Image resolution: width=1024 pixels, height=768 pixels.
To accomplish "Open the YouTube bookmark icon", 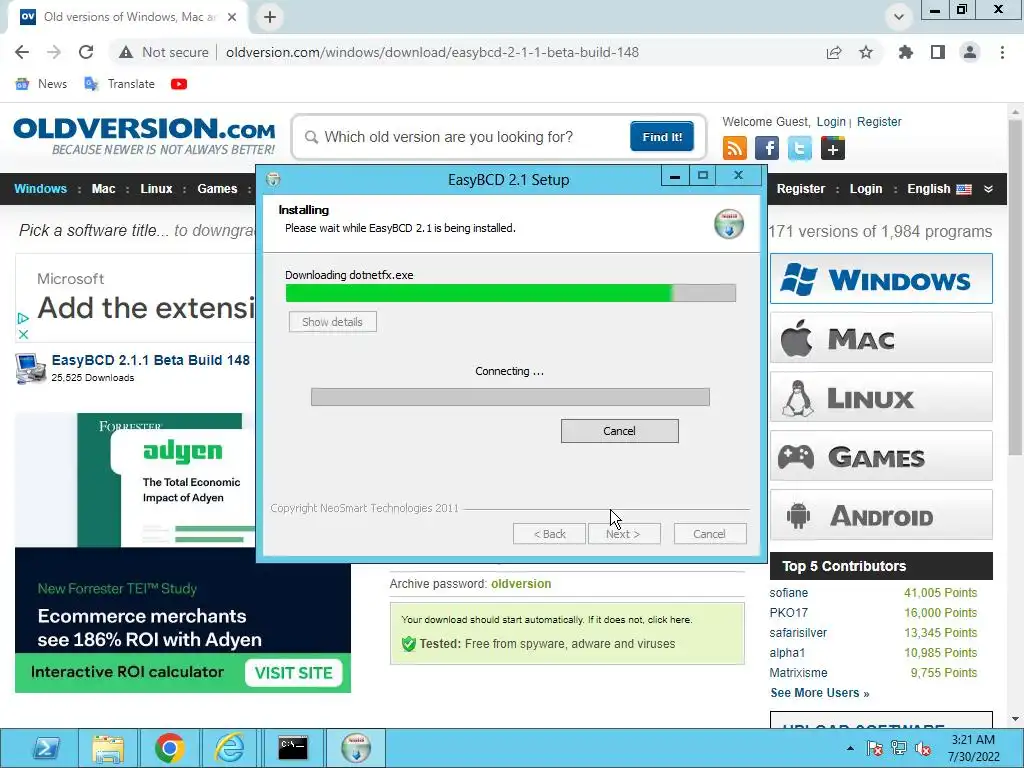I will pyautogui.click(x=178, y=84).
